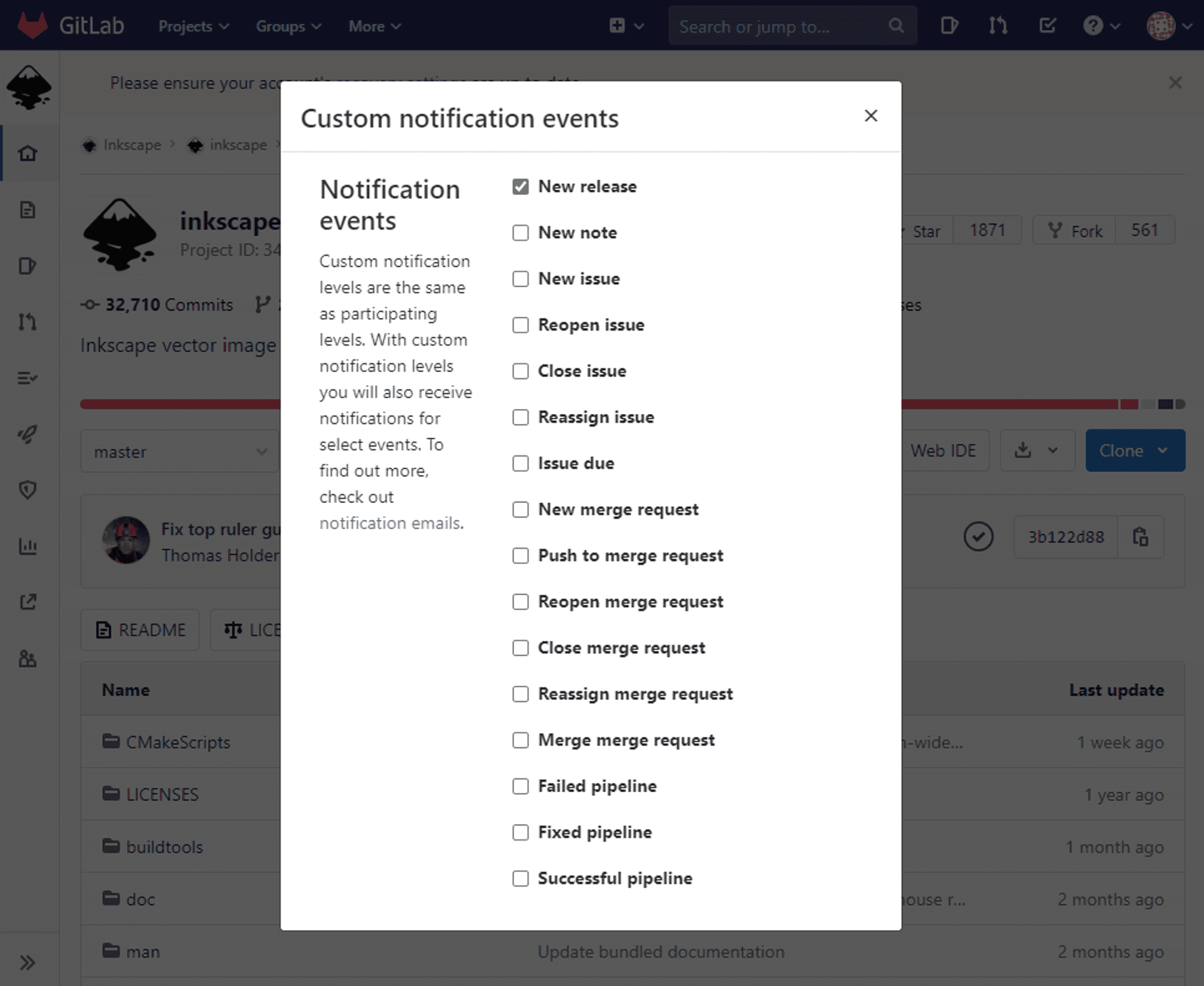Copy the commit SHA using the clipboard icon
The height and width of the screenshot is (986, 1204).
click(1140, 537)
